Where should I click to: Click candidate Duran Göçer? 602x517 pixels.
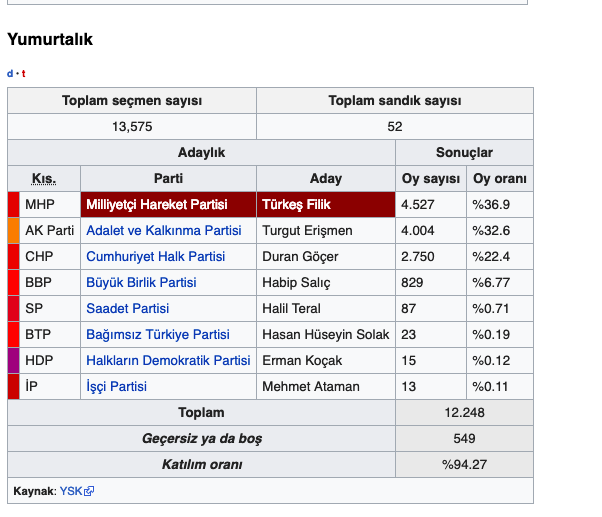point(300,256)
